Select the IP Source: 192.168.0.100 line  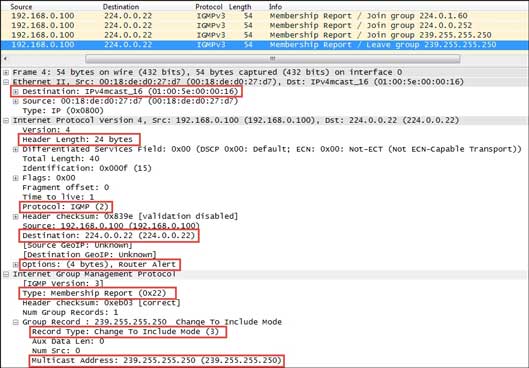(111, 226)
